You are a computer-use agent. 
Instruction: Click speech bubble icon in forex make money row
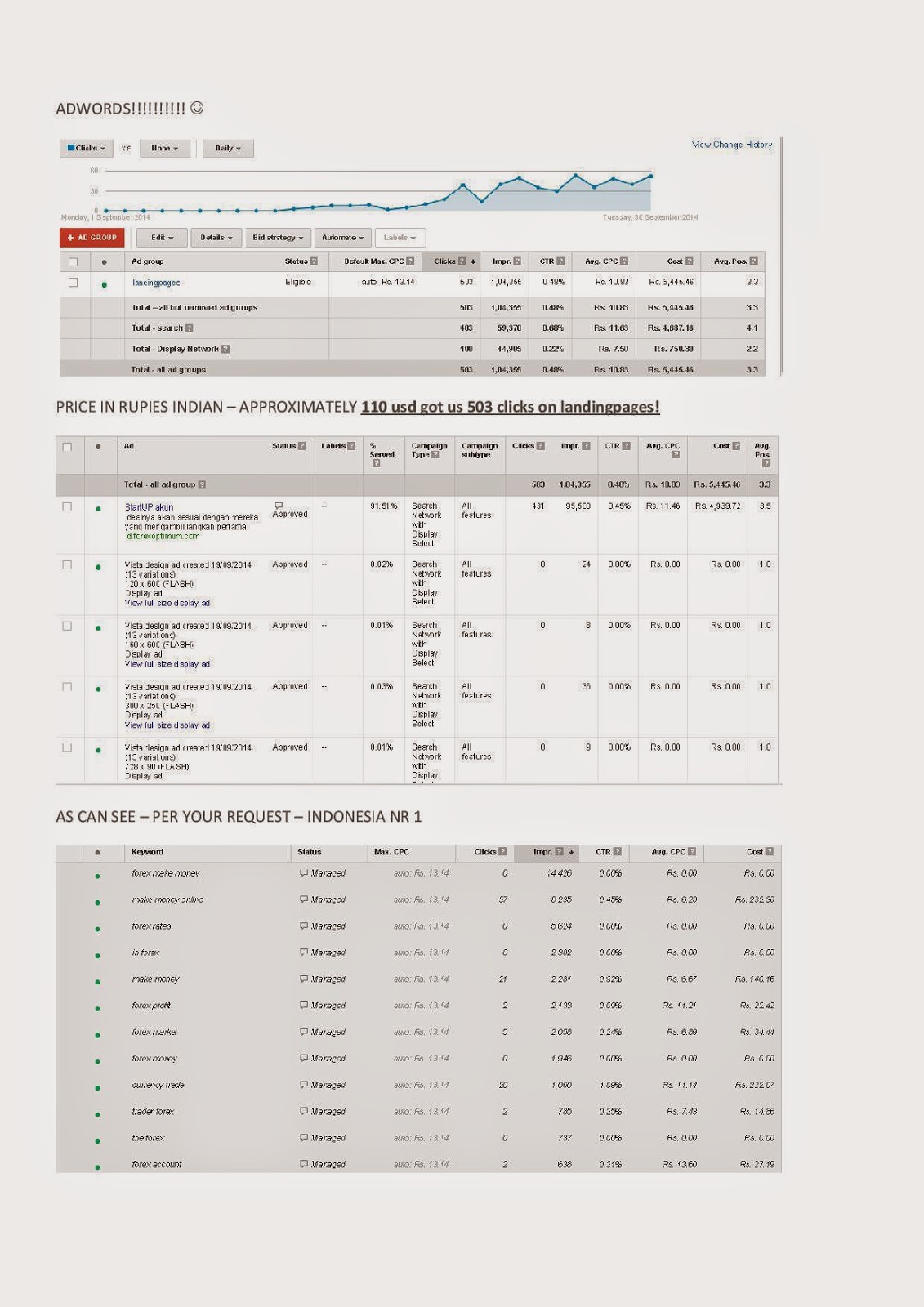304,873
